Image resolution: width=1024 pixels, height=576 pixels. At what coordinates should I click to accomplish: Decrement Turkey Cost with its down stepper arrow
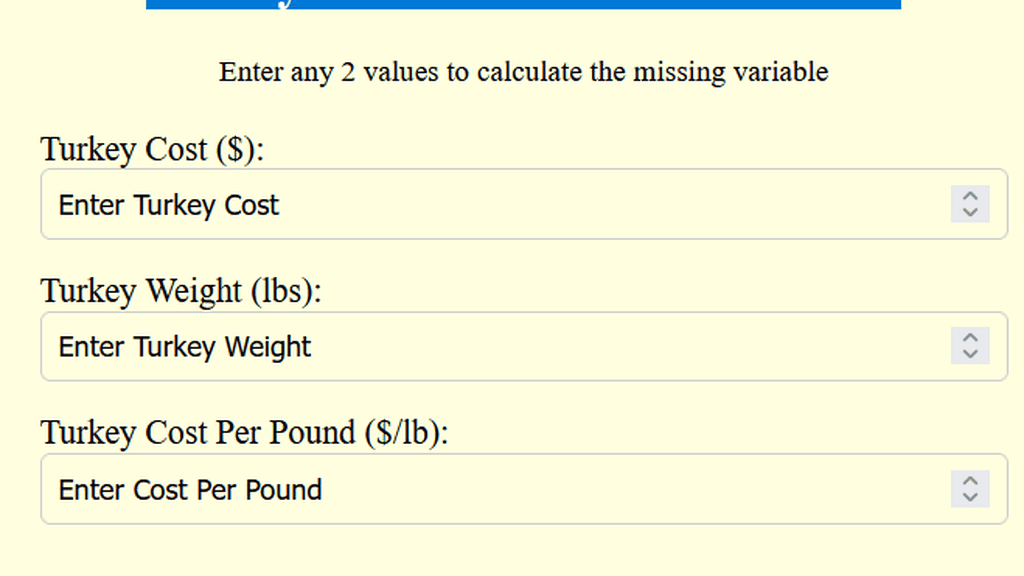tap(970, 212)
